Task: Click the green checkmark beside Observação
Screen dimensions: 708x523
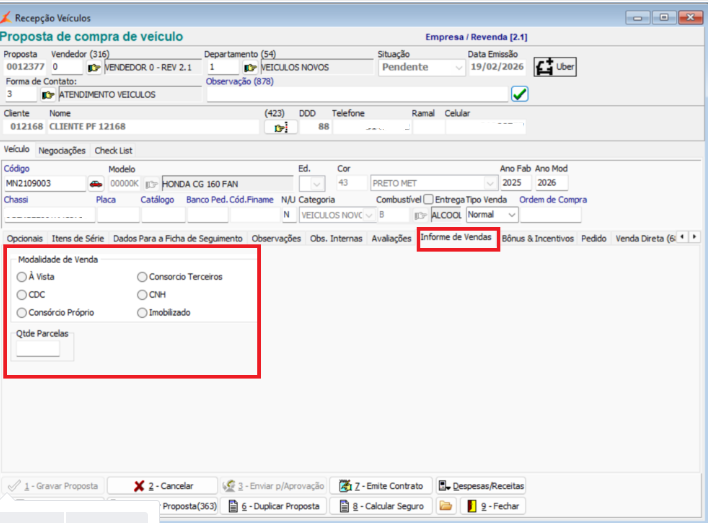Action: click(520, 94)
